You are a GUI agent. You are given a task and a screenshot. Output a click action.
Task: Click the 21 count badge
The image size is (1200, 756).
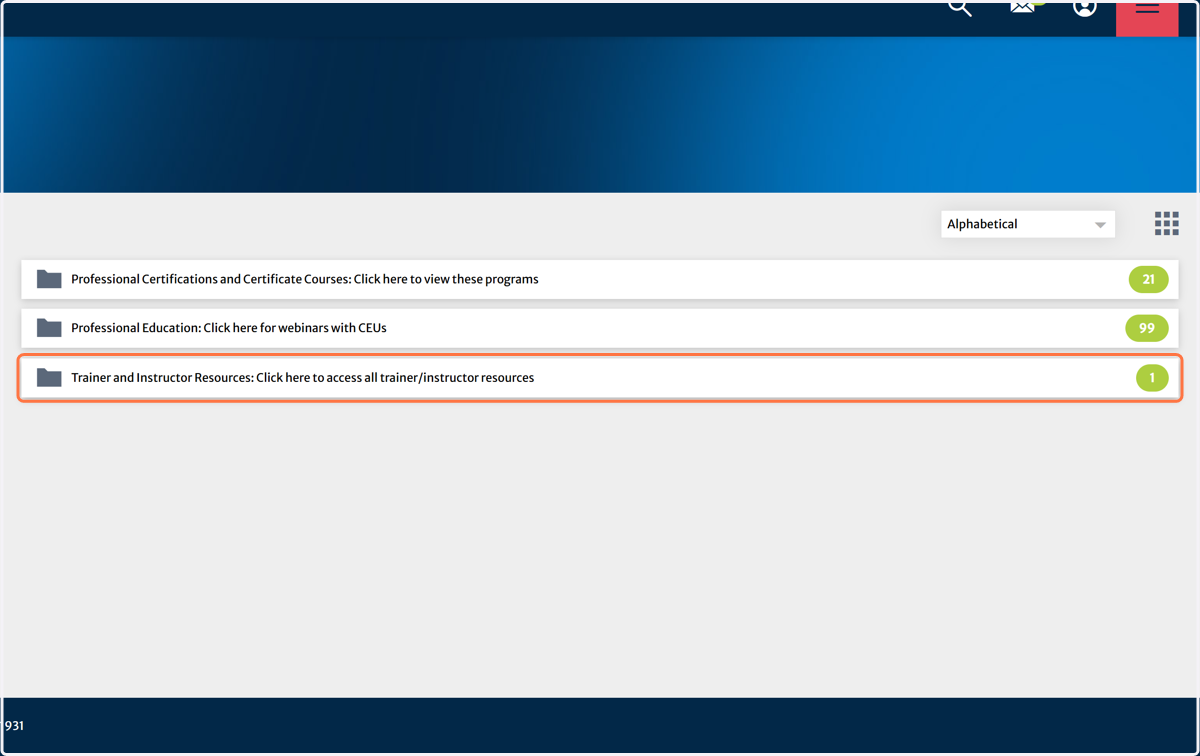1148,280
